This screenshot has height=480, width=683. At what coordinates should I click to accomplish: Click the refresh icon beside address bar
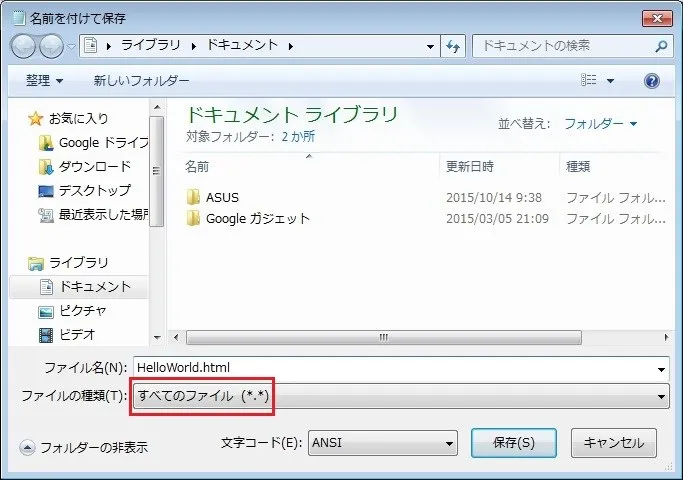pos(453,46)
